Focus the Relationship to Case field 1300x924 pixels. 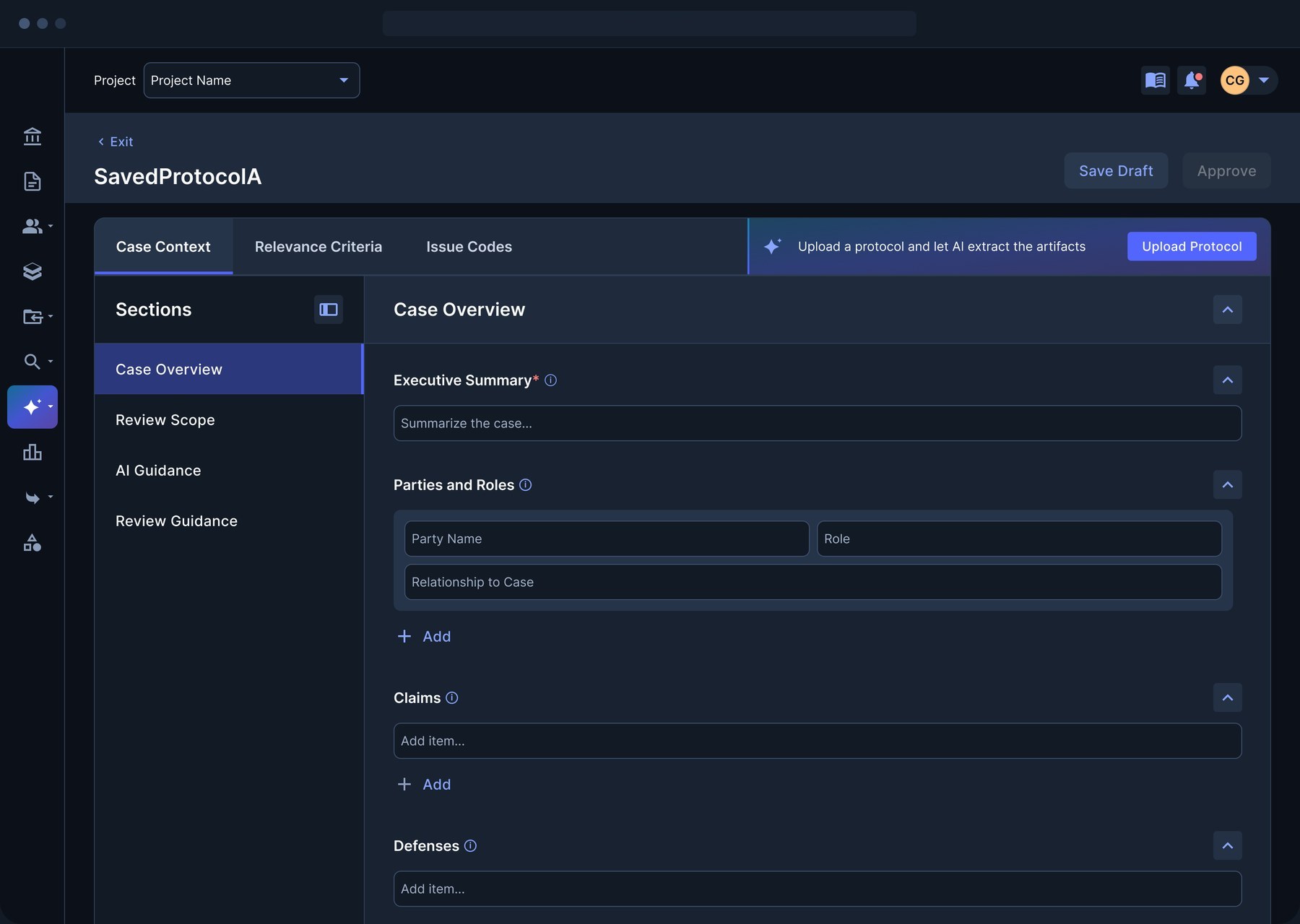[813, 583]
